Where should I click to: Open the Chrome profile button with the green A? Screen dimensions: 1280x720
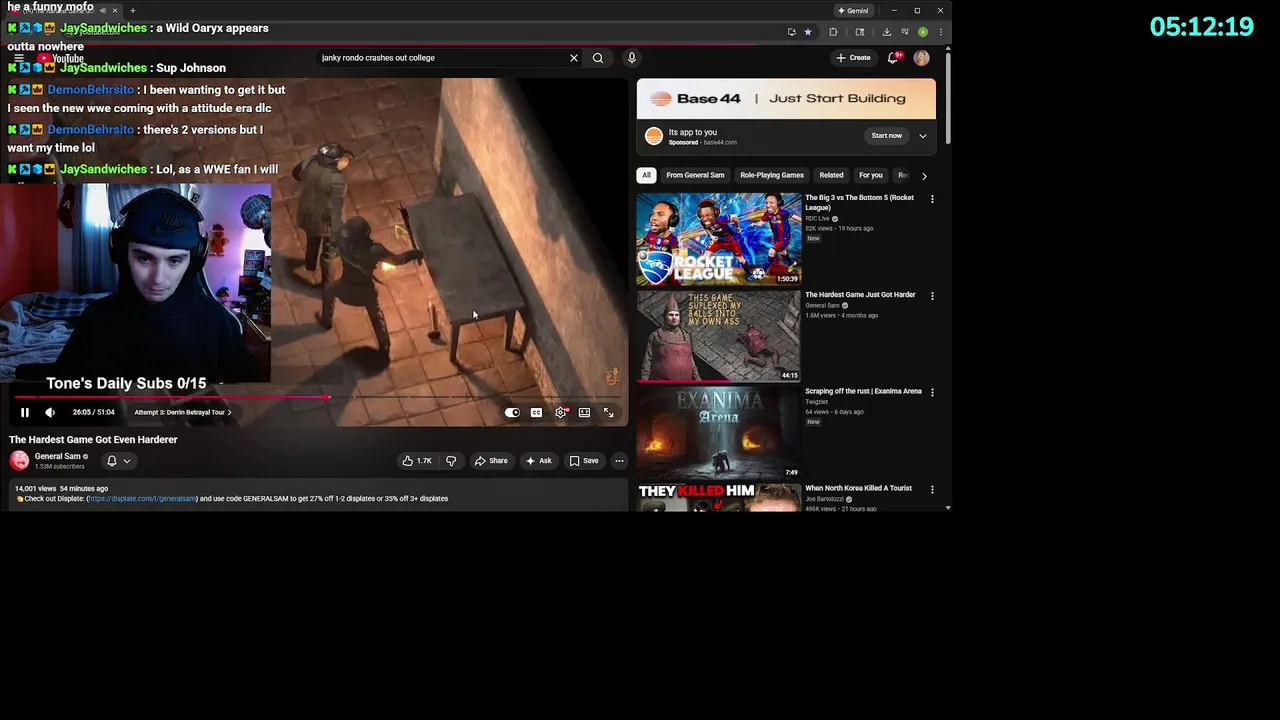pos(922,32)
